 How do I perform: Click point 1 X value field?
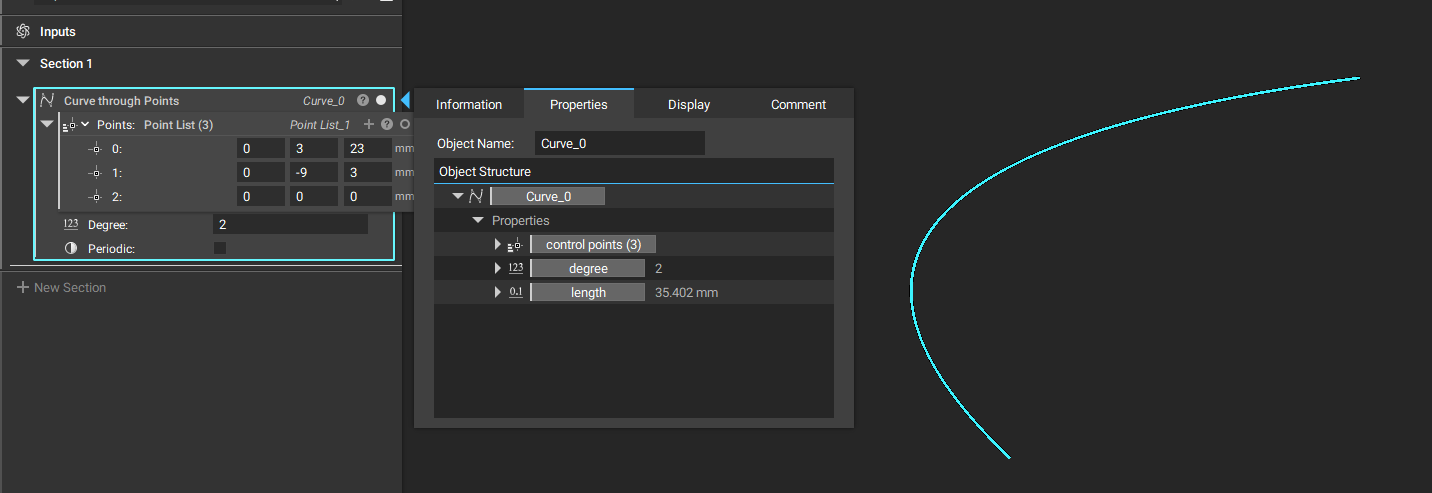[x=261, y=172]
